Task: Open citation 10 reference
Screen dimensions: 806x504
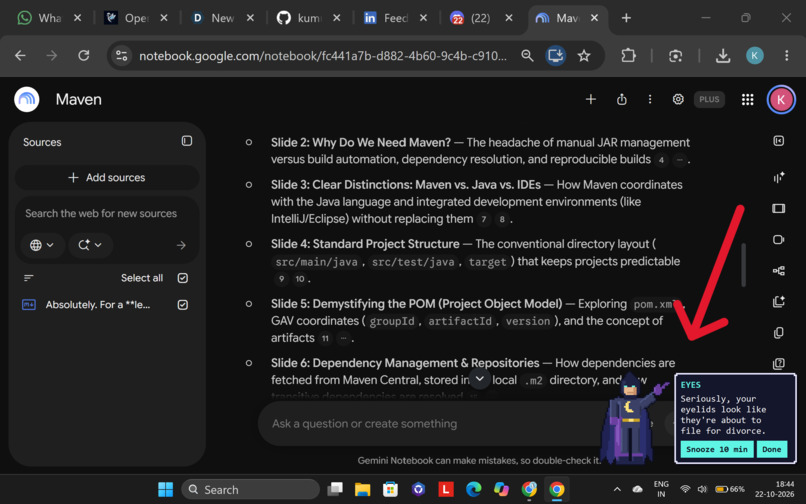Action: pos(300,279)
